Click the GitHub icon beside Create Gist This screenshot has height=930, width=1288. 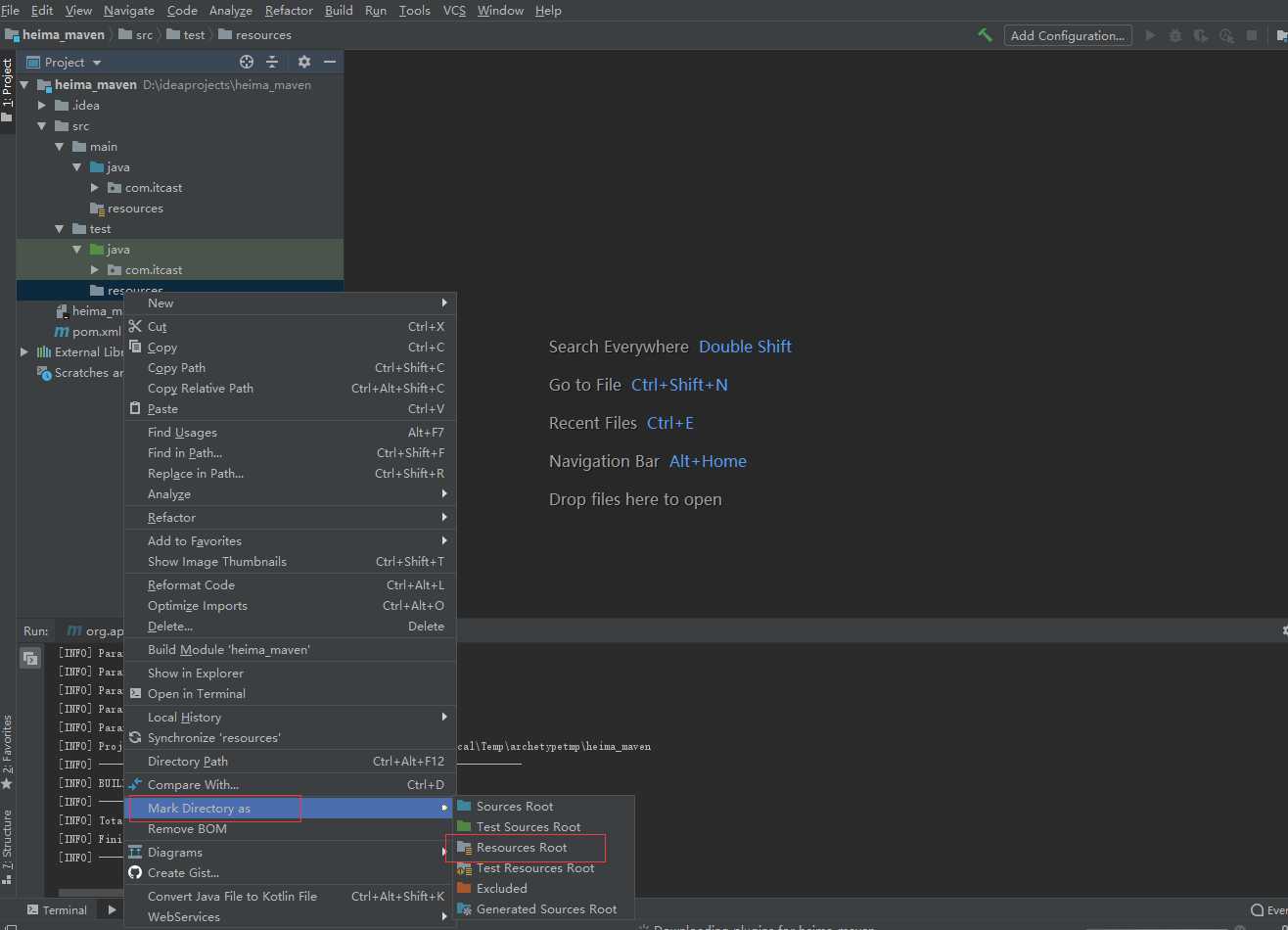(x=135, y=873)
